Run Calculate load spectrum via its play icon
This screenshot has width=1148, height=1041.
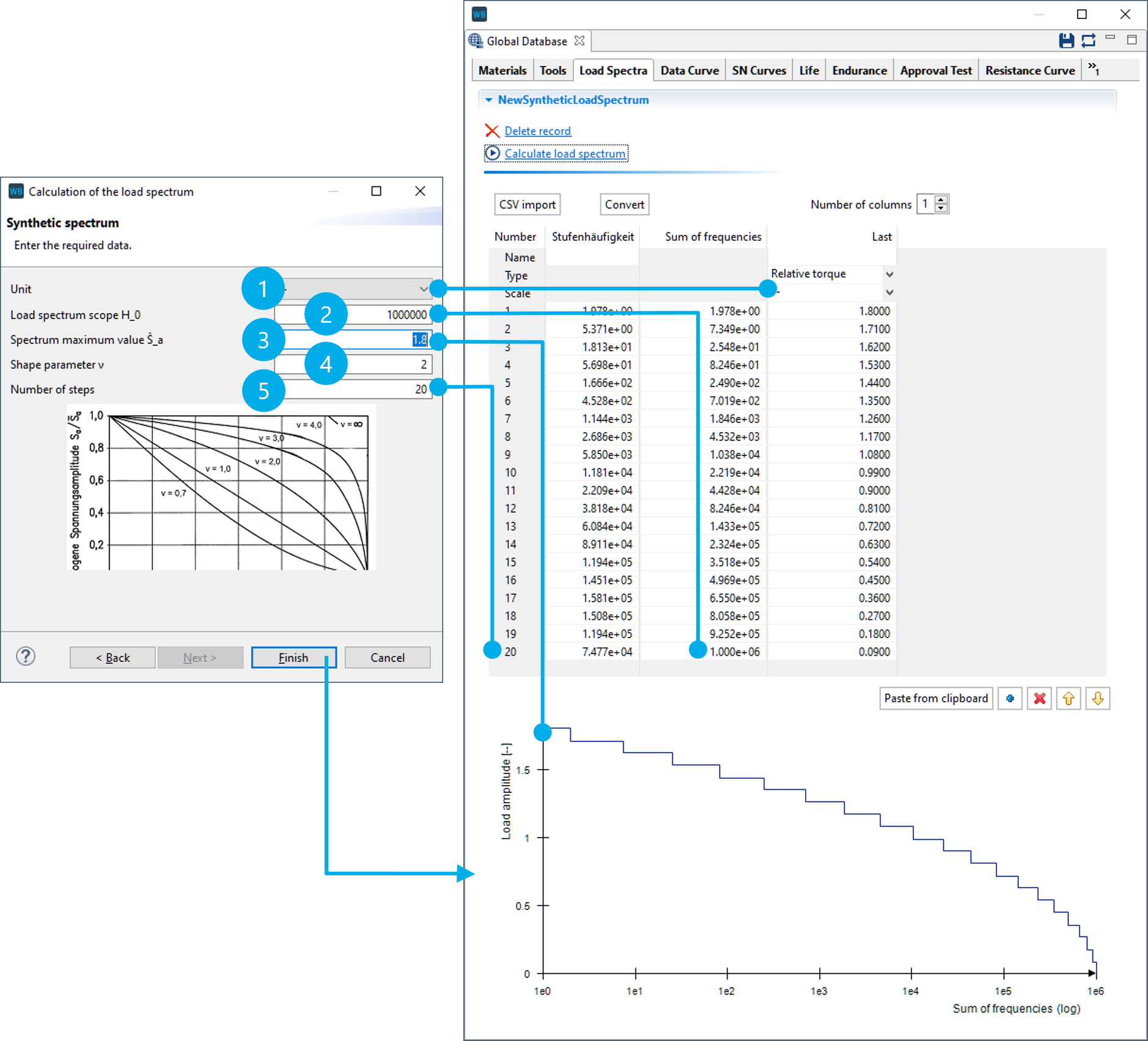(x=493, y=153)
